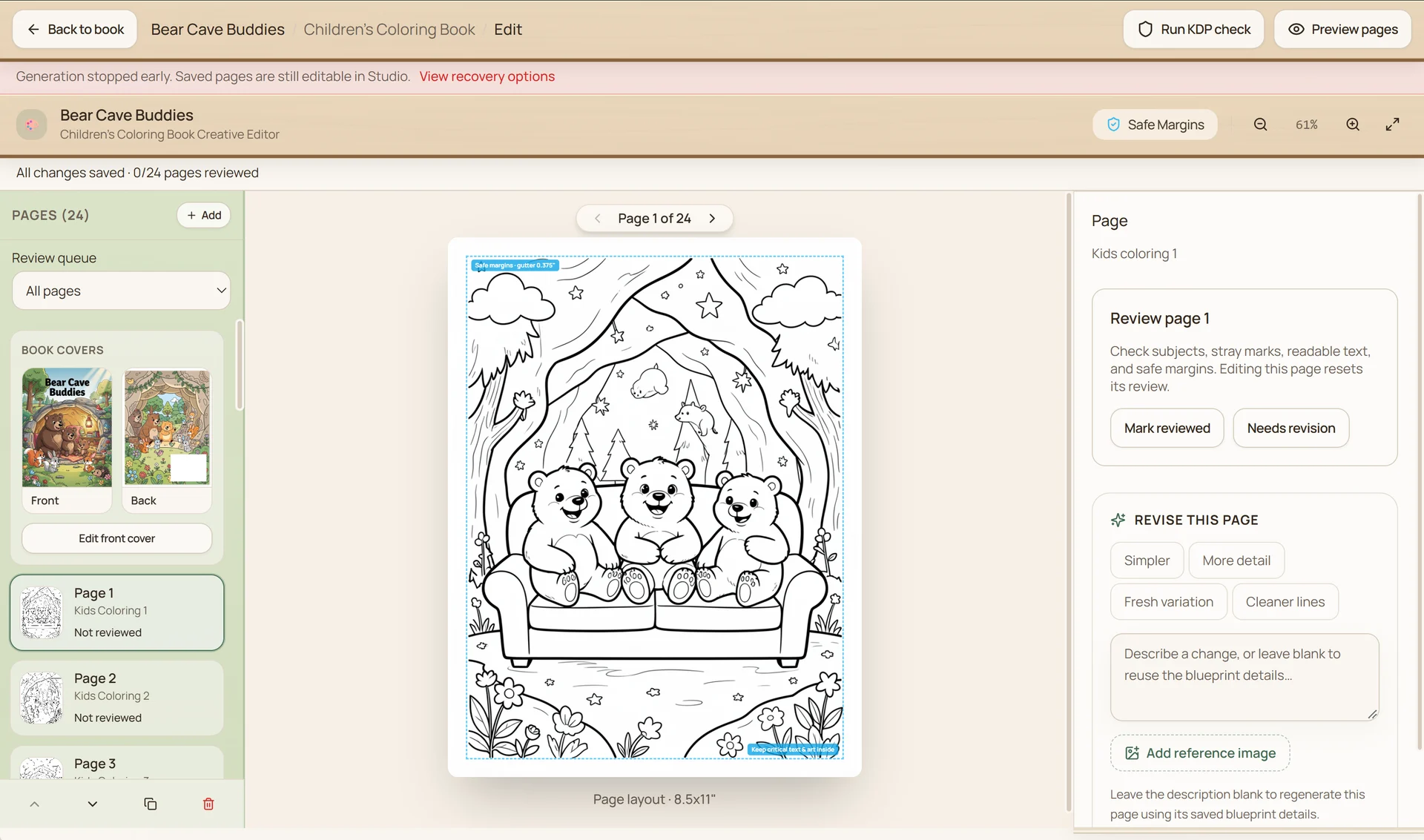Click the Bear Cave Buddies project avatar
1424x840 pixels.
tap(31, 125)
